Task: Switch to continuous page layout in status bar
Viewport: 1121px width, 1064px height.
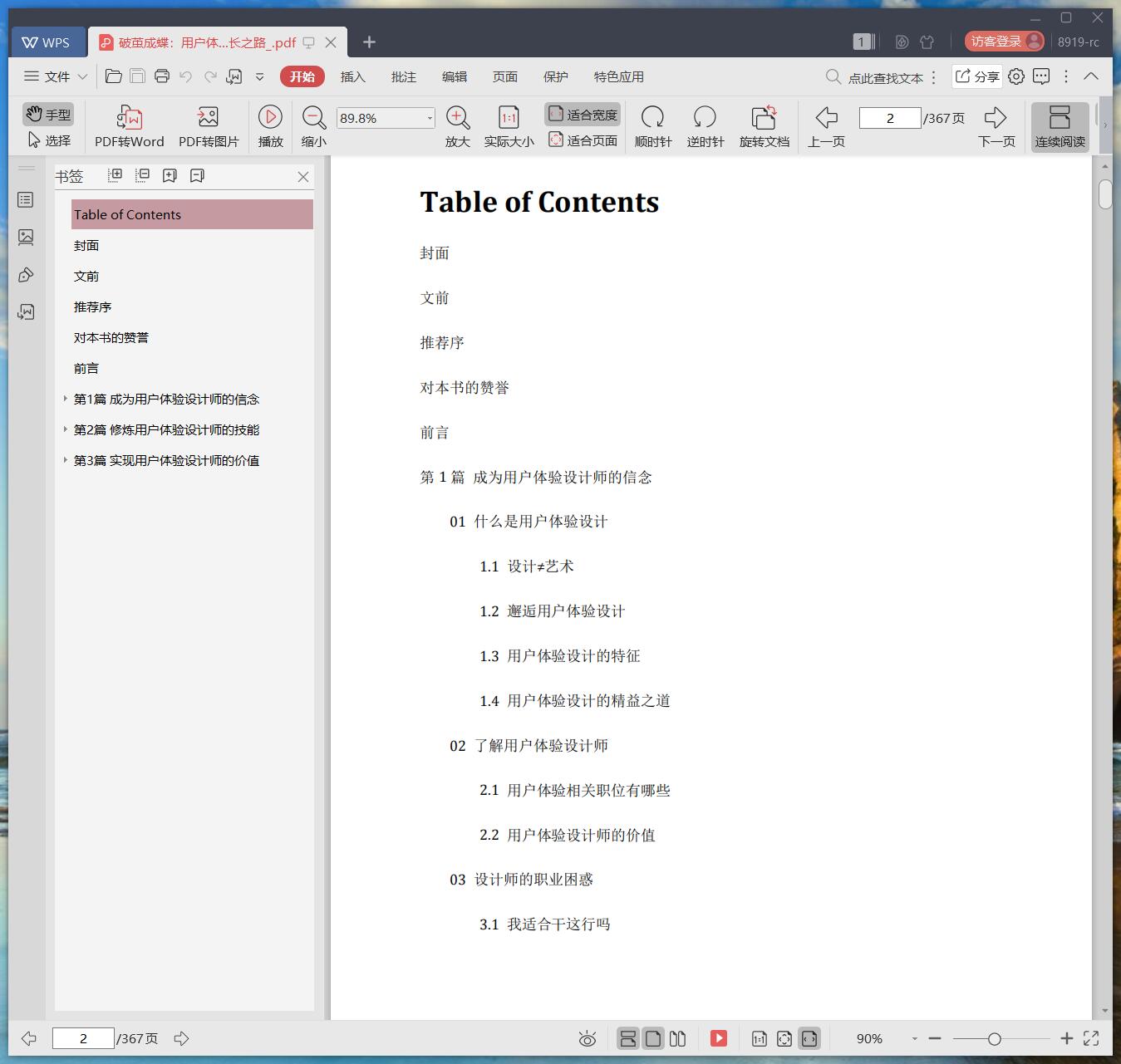Action: (x=628, y=1038)
